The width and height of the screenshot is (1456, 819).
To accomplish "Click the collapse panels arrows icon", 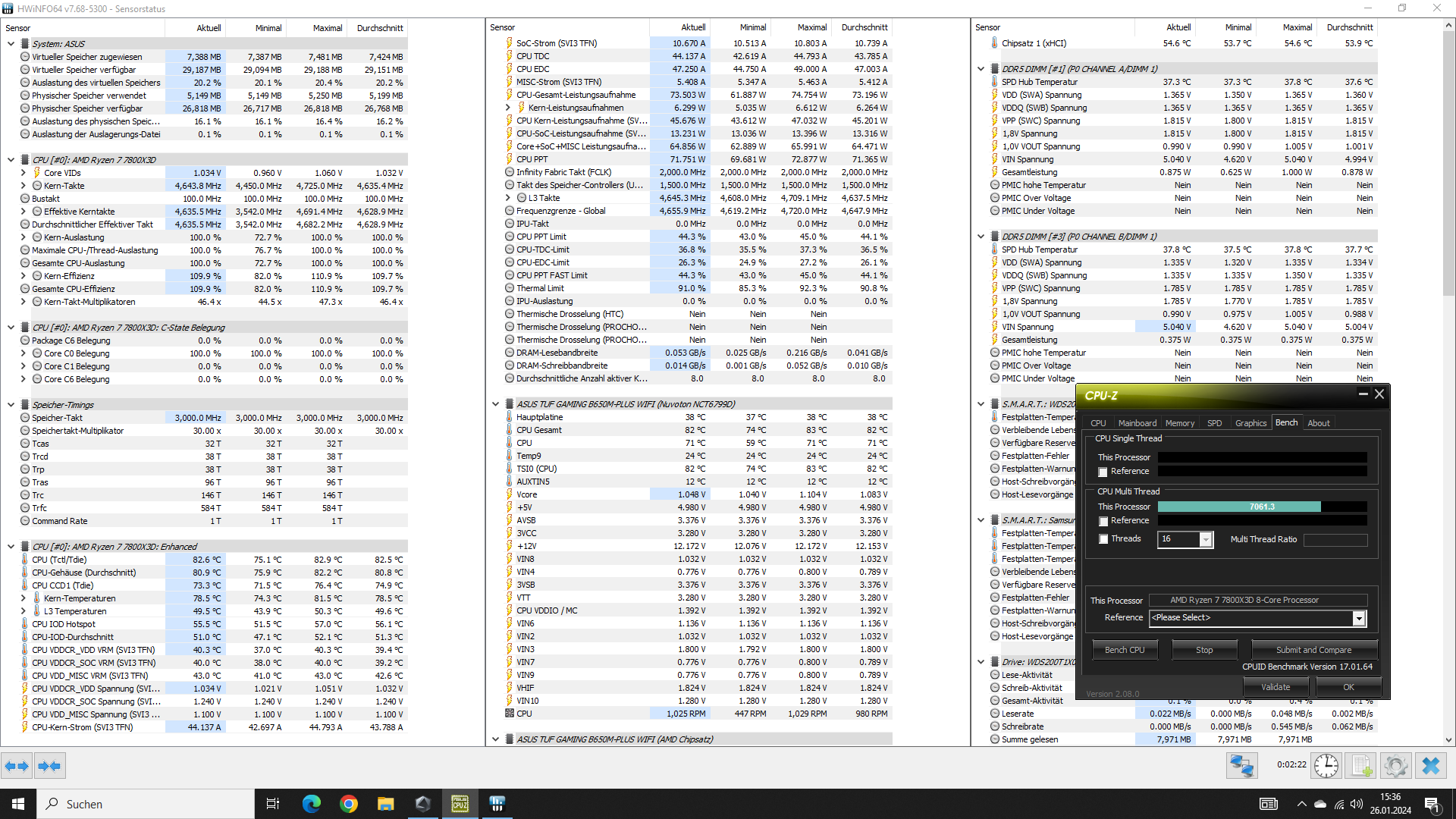I will tap(49, 766).
